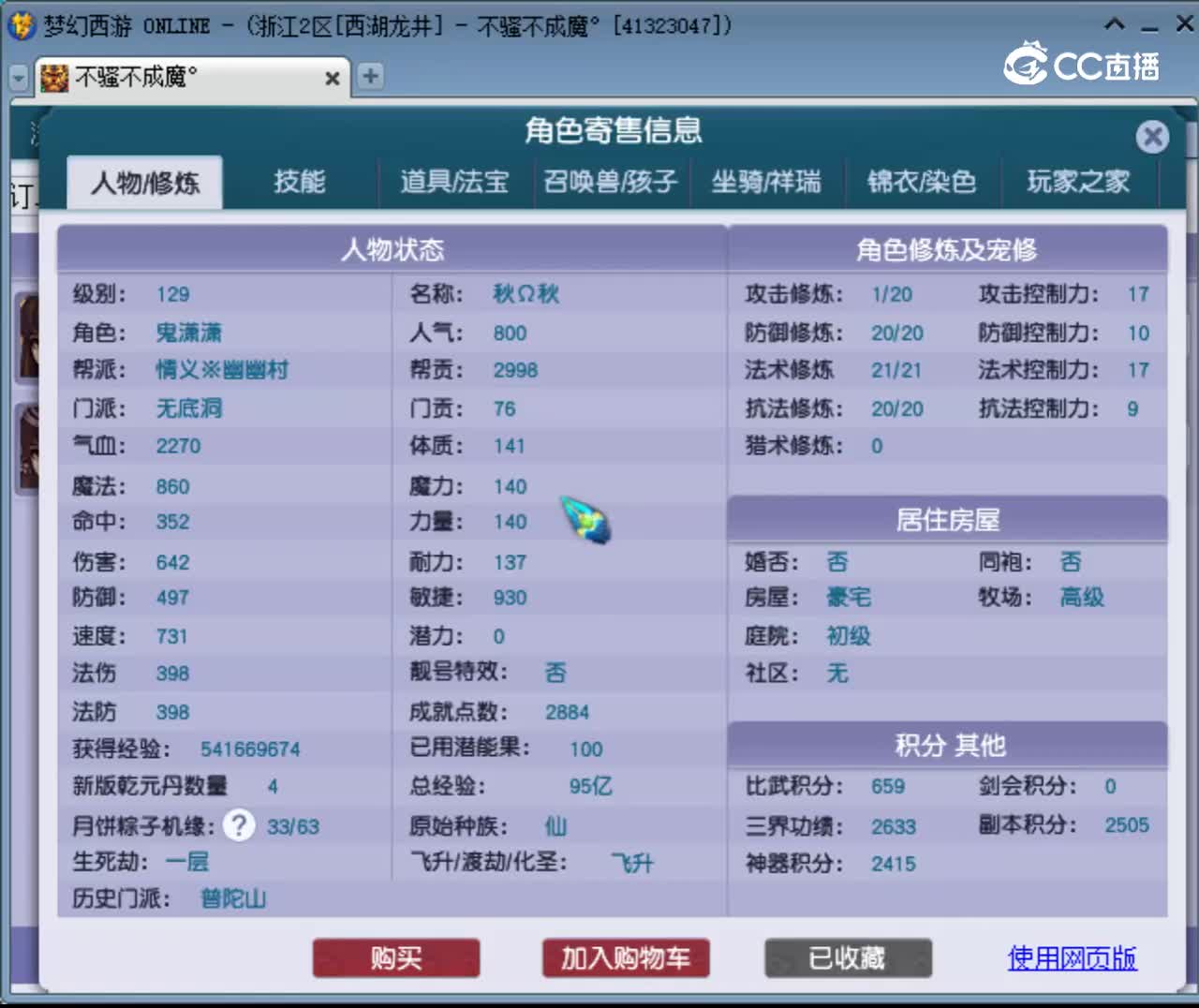This screenshot has height=1008, width=1199.
Task: Expand the tab list dropdown arrow
Action: point(19,78)
